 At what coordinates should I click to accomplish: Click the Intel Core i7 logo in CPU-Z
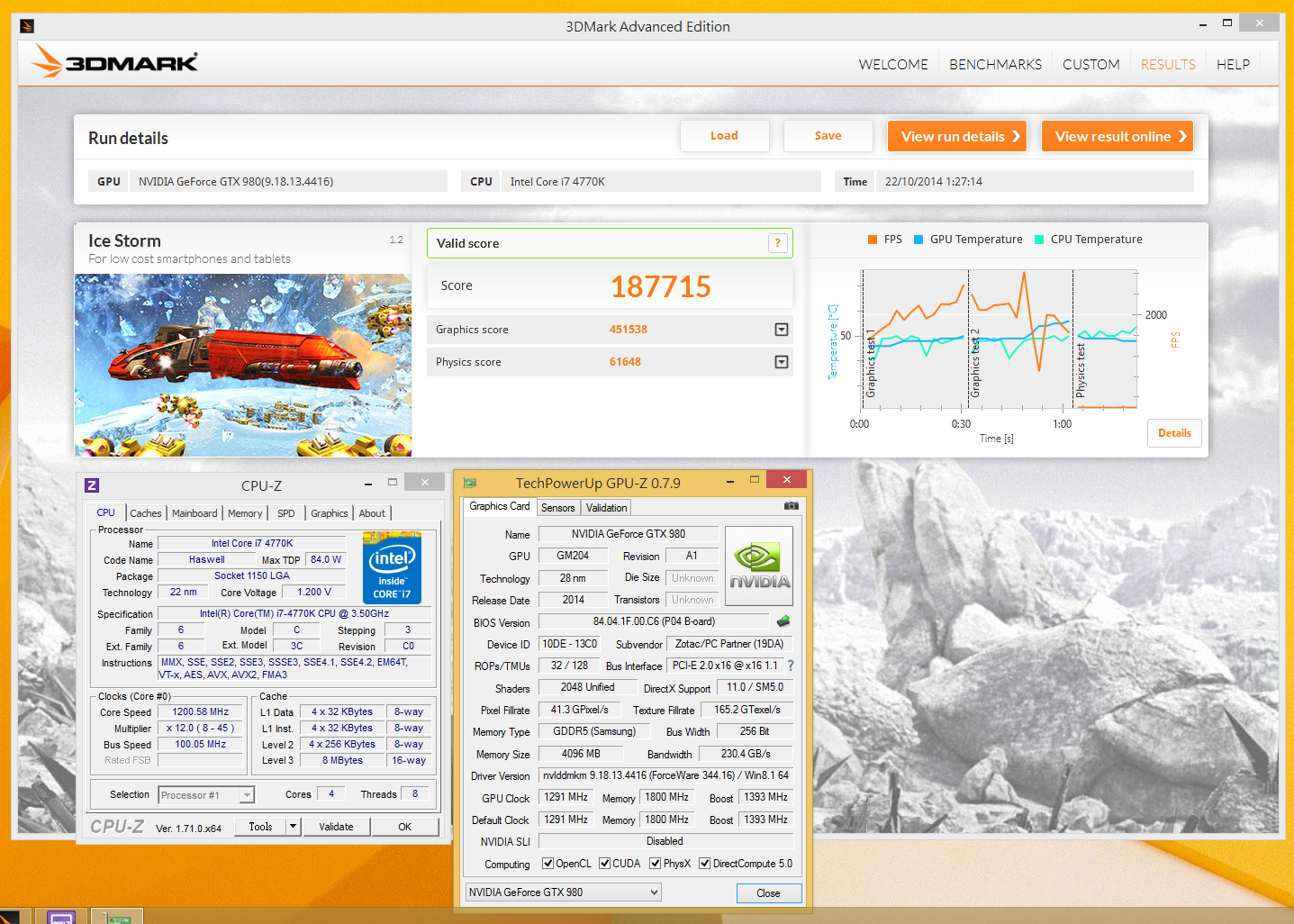point(392,567)
